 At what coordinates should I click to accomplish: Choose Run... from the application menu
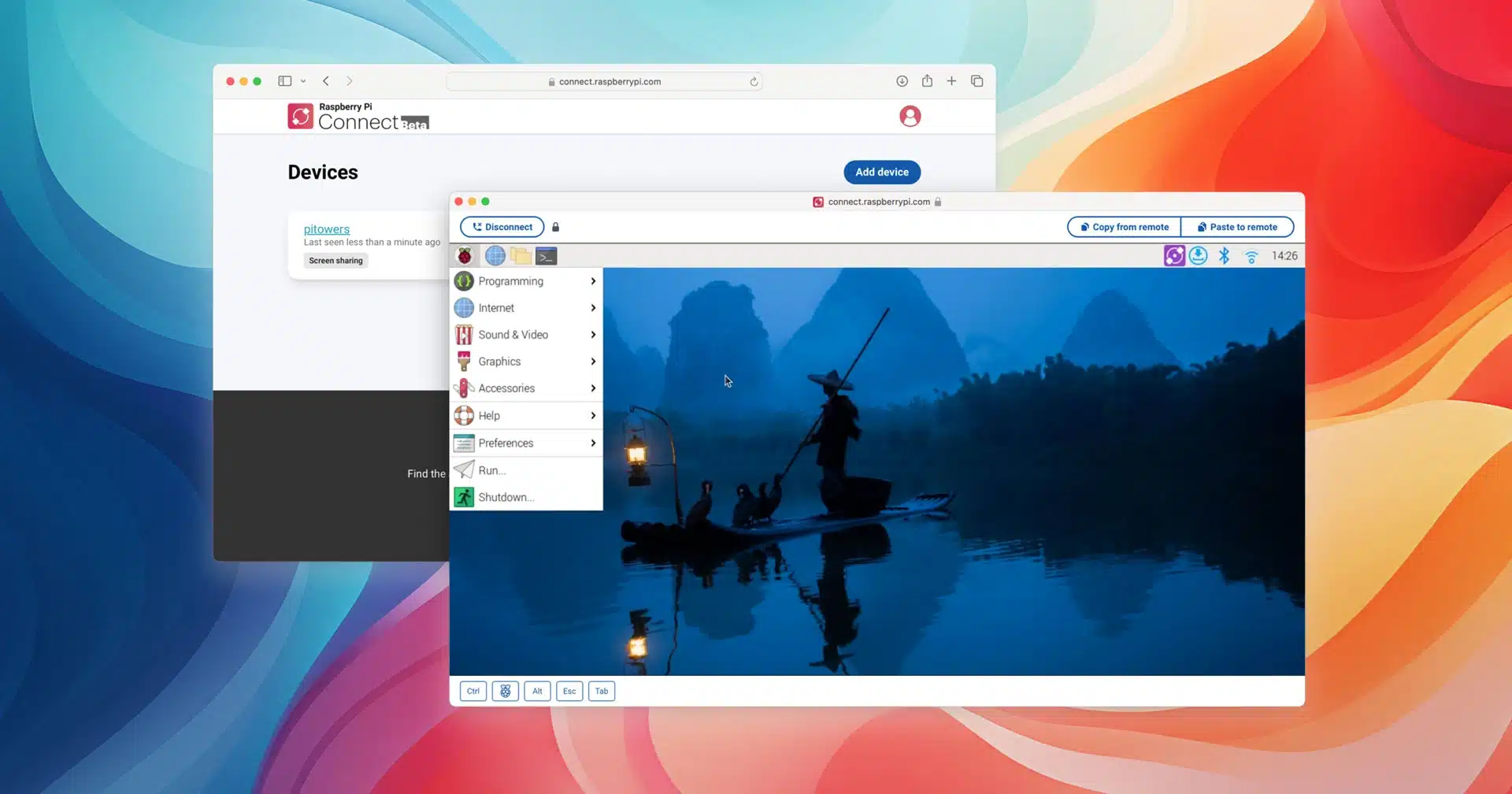491,470
